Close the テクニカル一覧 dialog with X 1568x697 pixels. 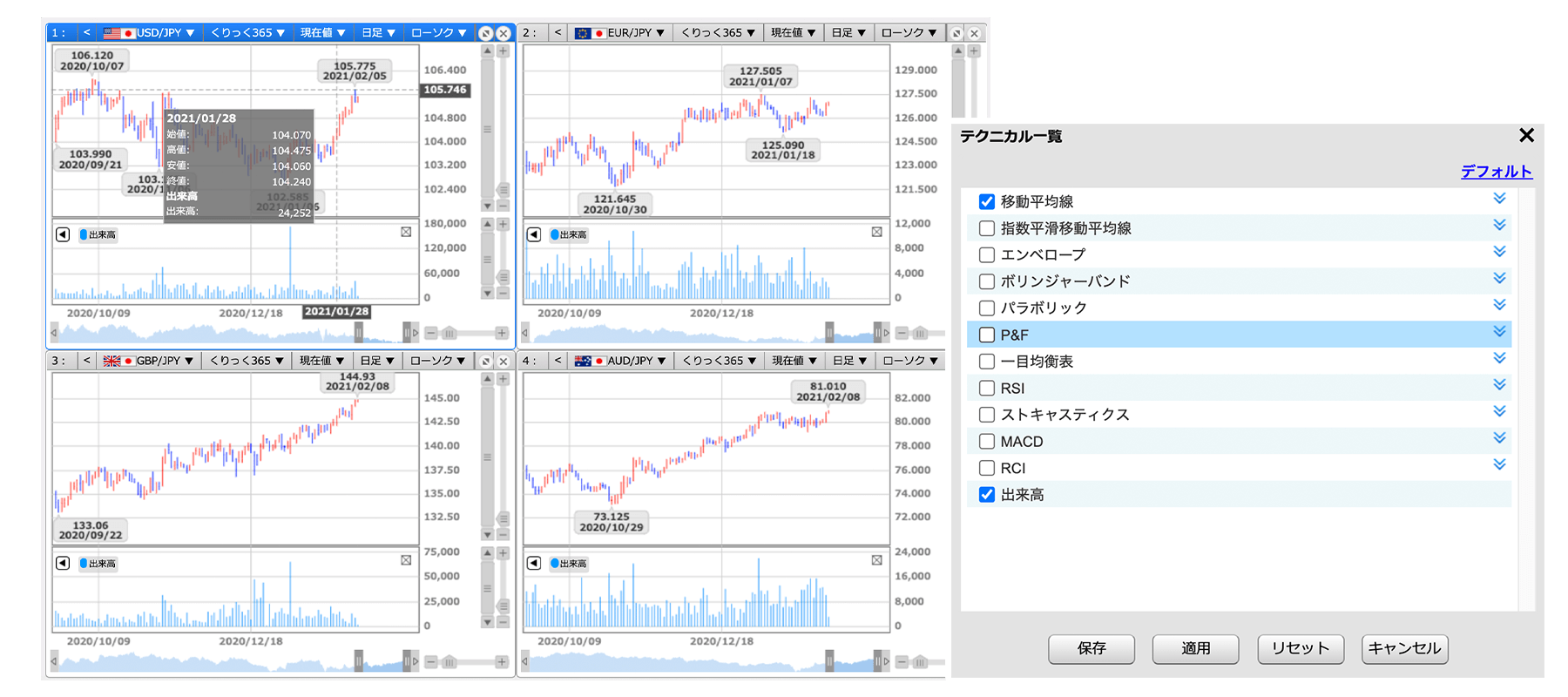click(x=1526, y=135)
